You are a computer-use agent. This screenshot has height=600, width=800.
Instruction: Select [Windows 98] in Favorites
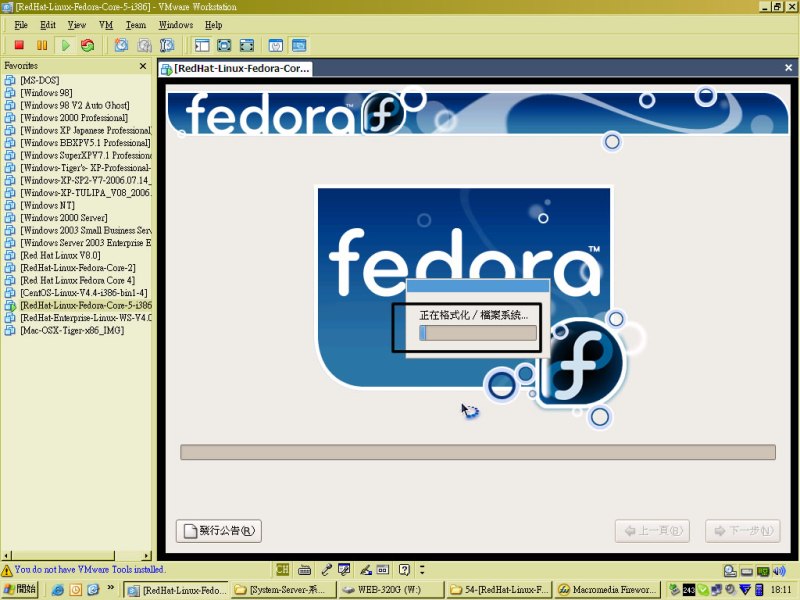[x=46, y=93]
